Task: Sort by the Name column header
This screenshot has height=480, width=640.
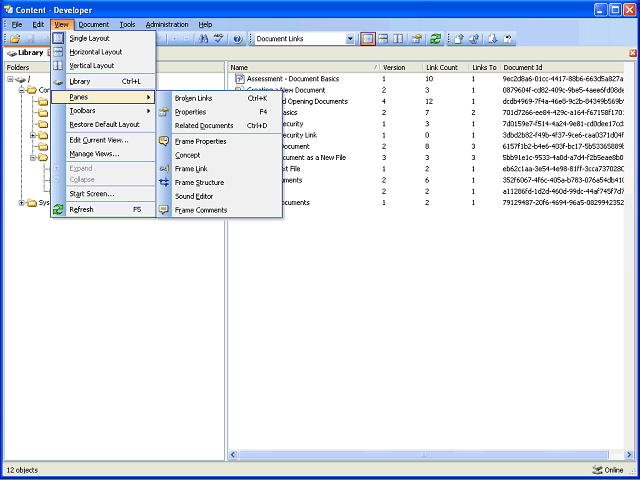Action: coord(304,68)
